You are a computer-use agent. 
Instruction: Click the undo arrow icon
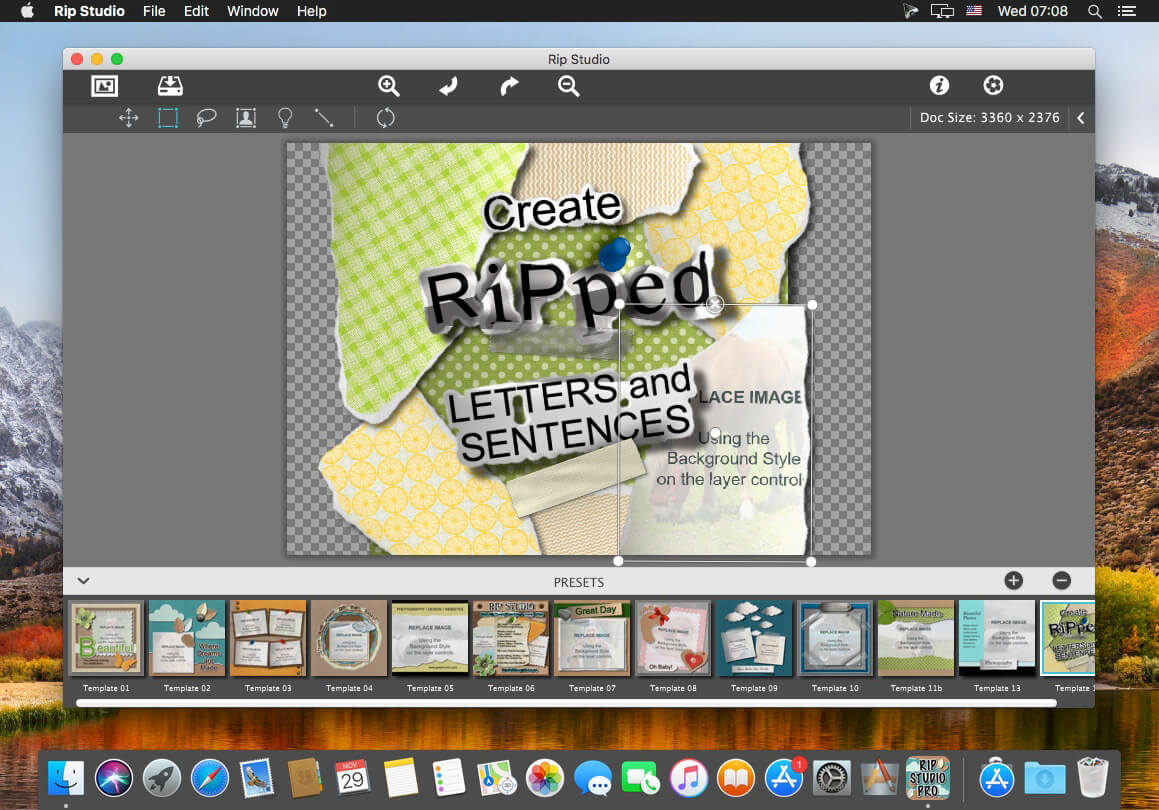click(448, 86)
